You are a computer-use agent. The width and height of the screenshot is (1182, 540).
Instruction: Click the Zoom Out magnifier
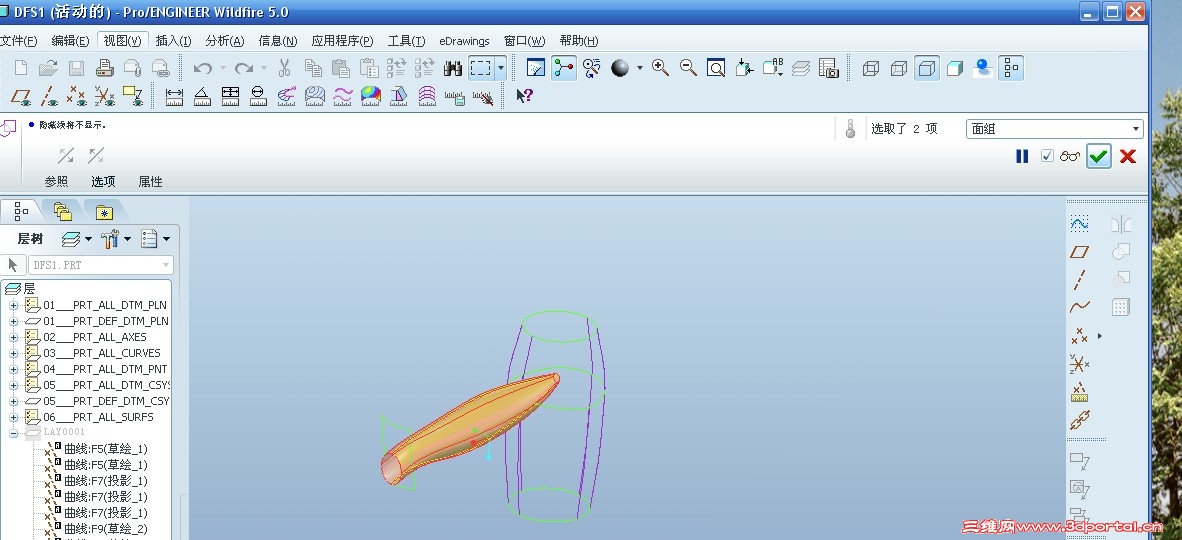click(688, 69)
